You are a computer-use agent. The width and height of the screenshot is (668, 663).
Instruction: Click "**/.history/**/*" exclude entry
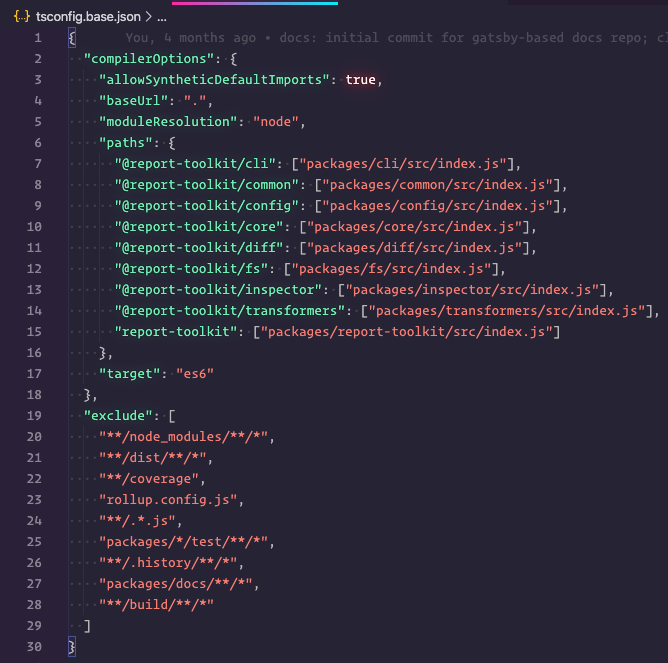[168, 562]
